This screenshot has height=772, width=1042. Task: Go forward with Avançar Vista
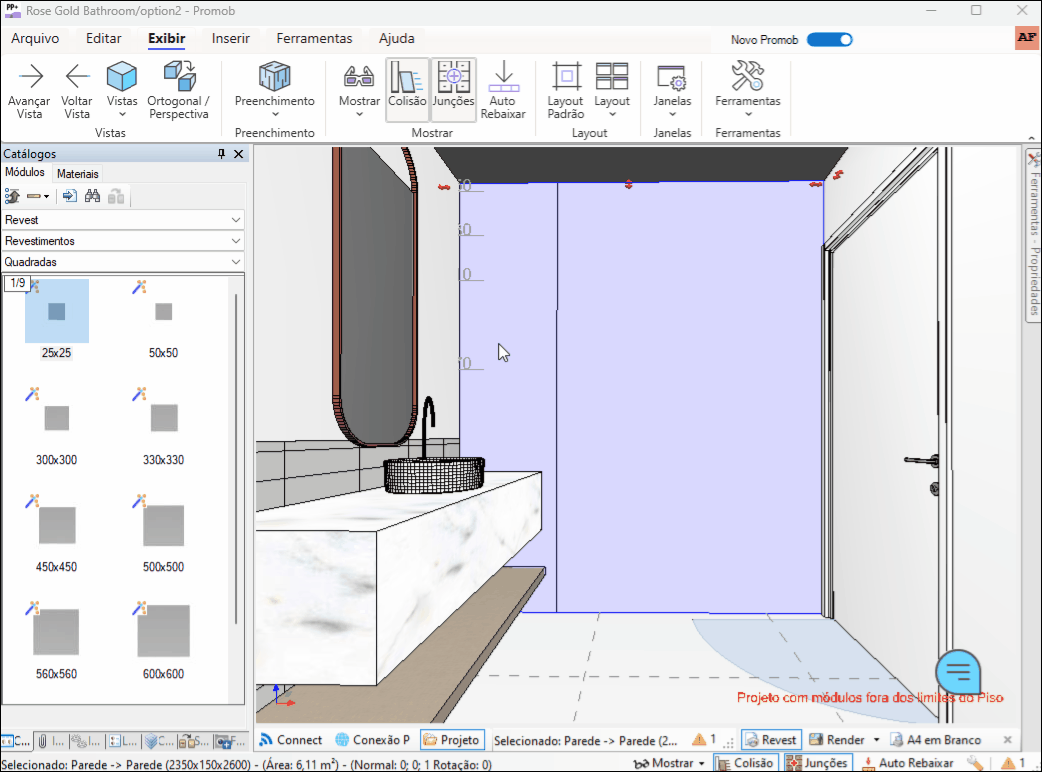point(29,90)
